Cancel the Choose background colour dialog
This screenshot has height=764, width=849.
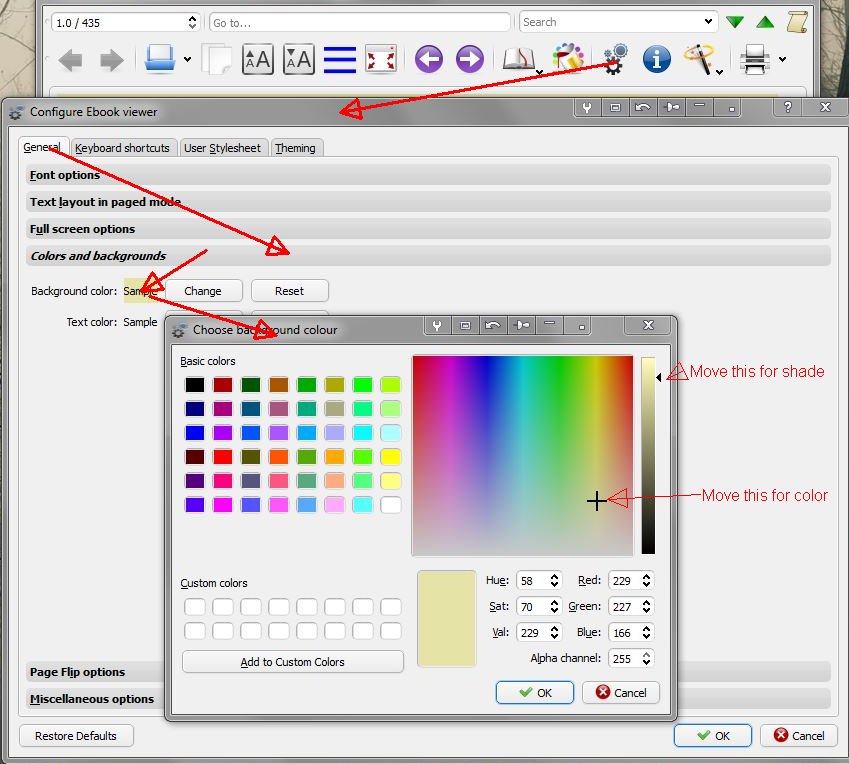621,693
